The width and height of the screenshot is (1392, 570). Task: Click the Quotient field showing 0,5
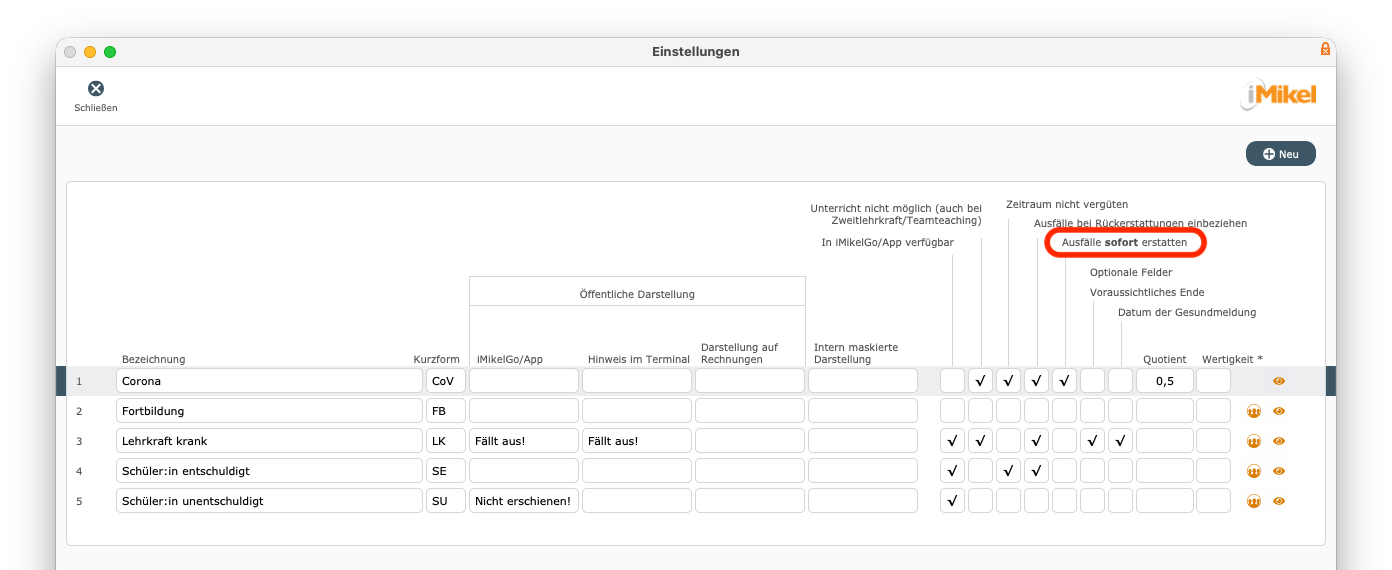click(1164, 381)
